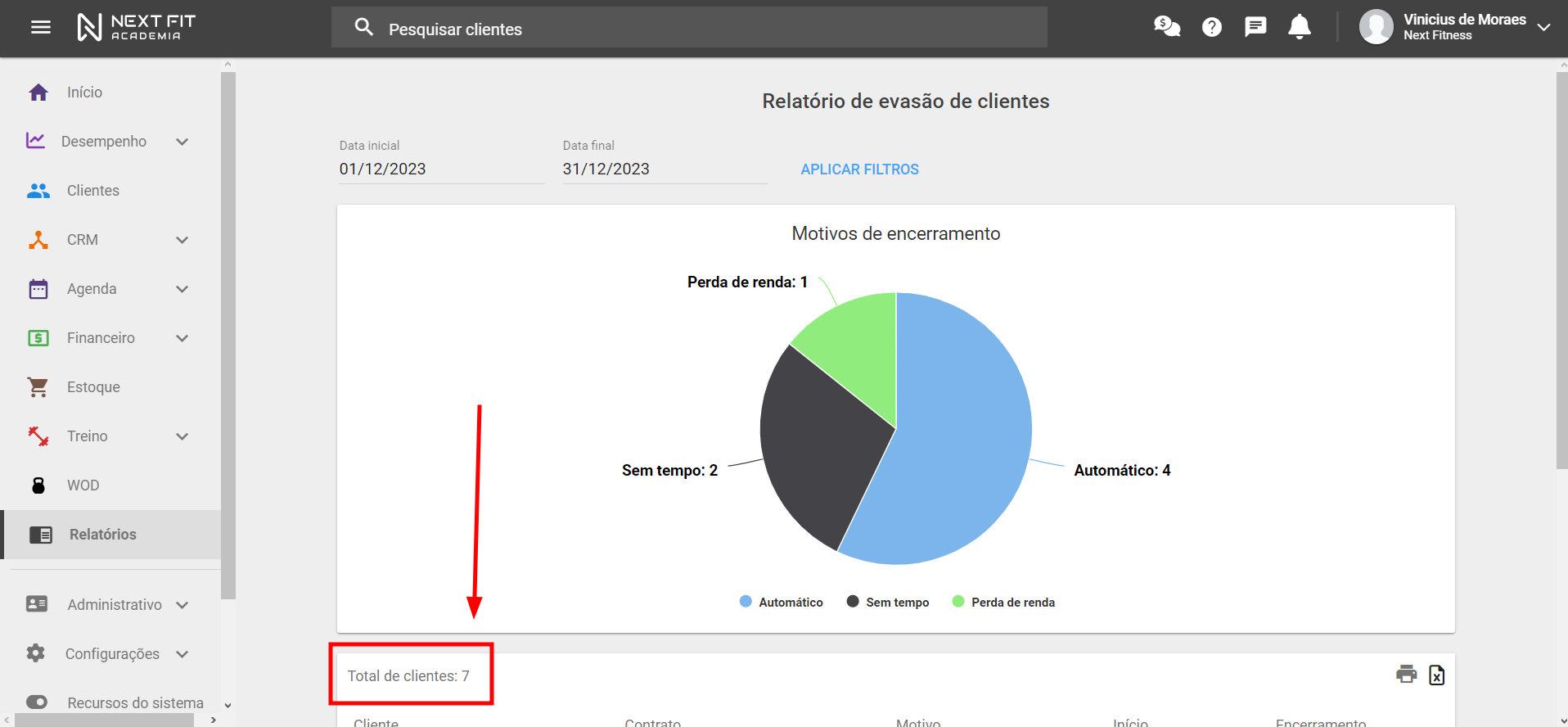
Task: Open the hamburger menu
Action: 41,28
